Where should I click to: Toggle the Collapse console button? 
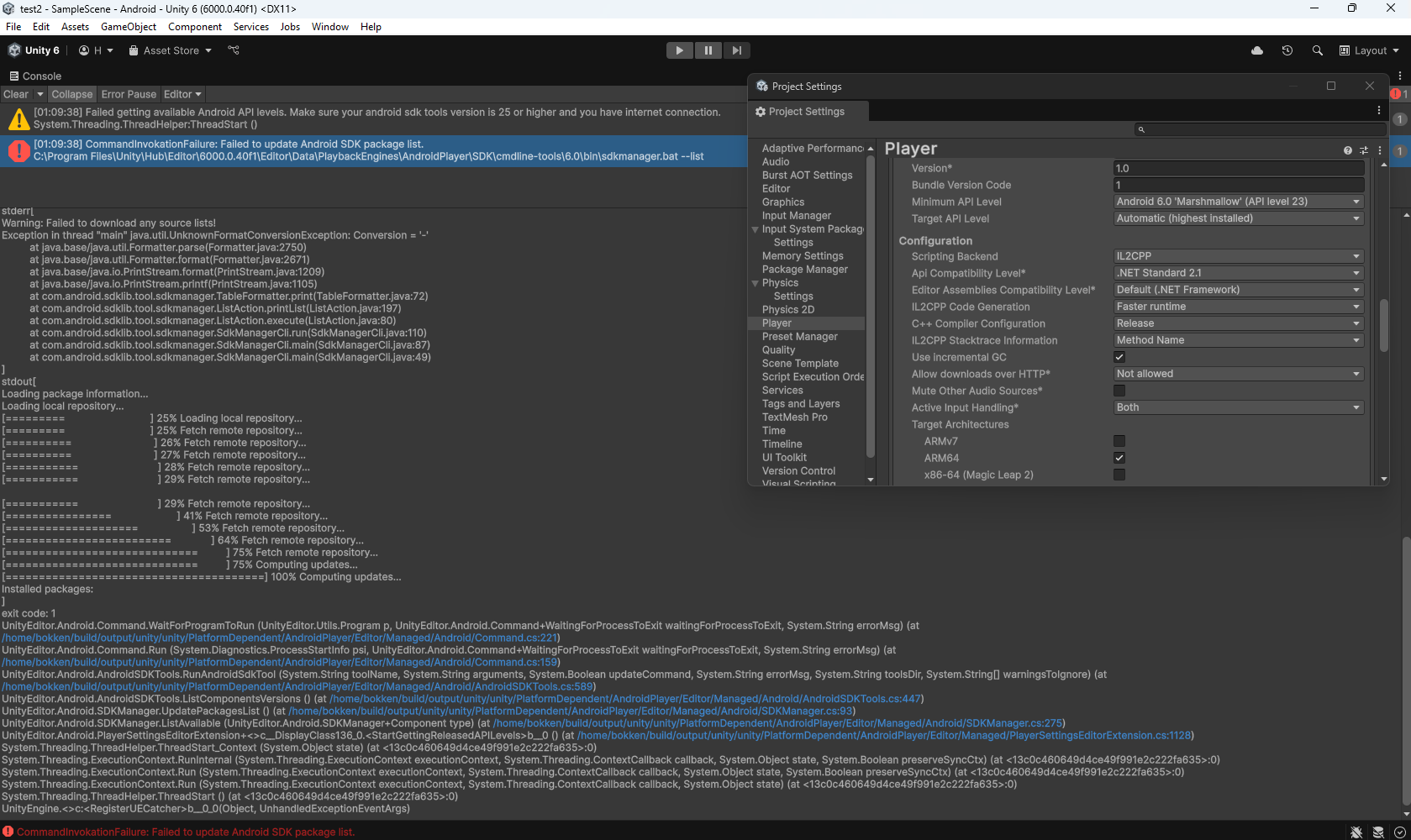point(72,94)
